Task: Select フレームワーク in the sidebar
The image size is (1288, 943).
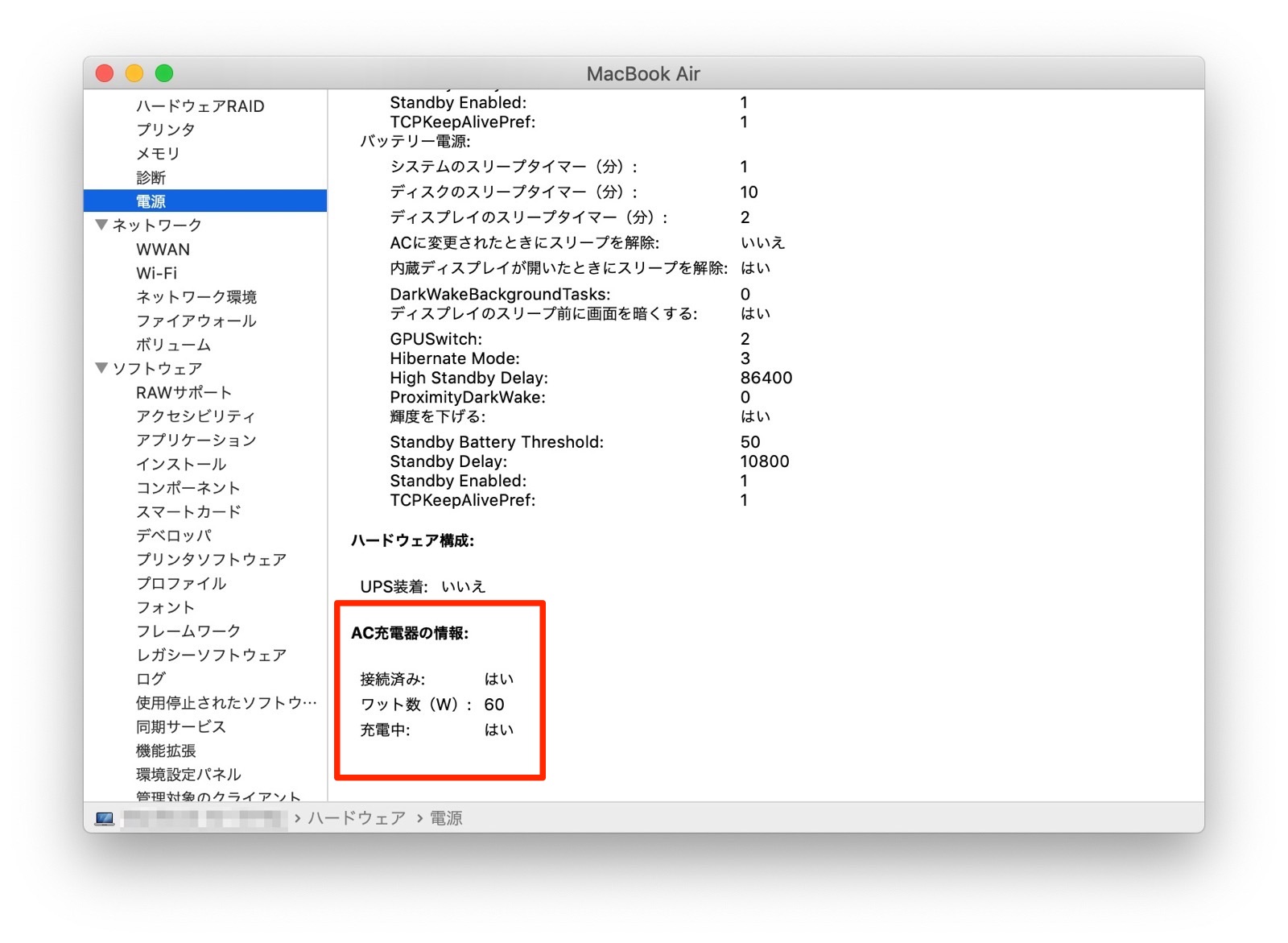Action: (x=188, y=631)
